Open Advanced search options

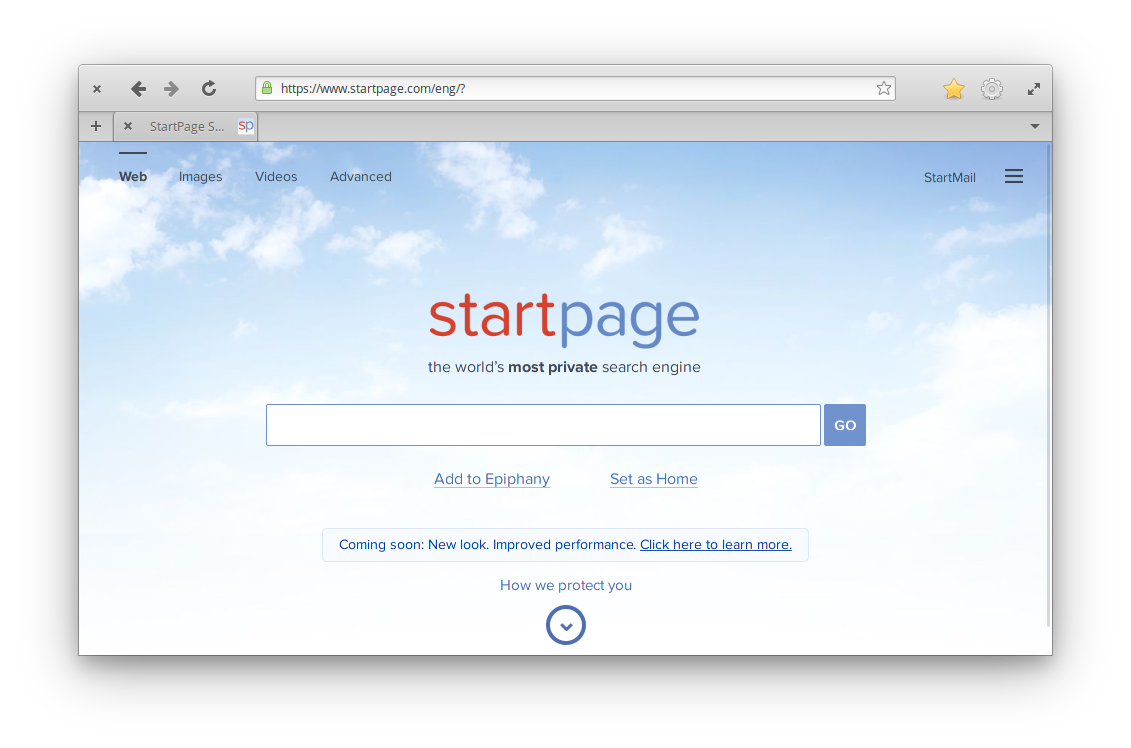click(x=361, y=177)
